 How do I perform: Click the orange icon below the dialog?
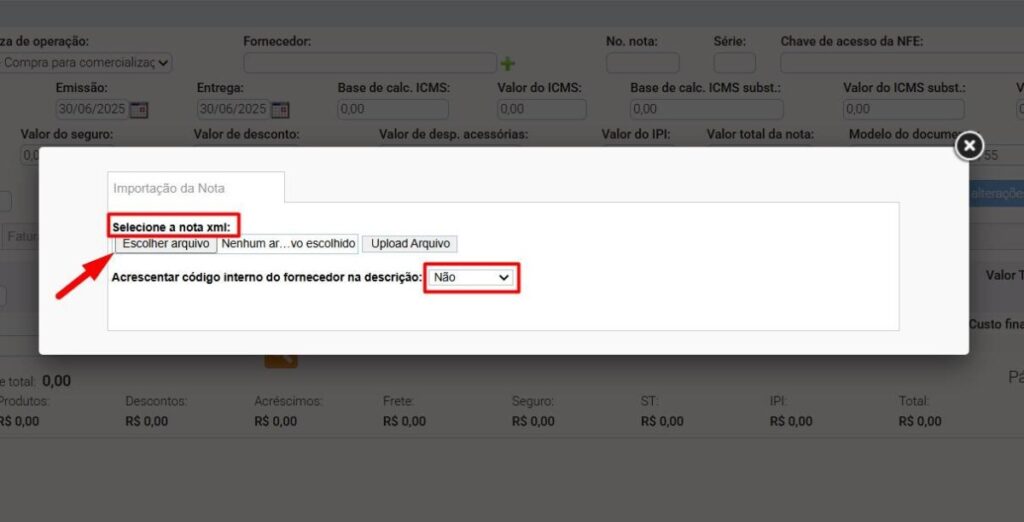(280, 359)
